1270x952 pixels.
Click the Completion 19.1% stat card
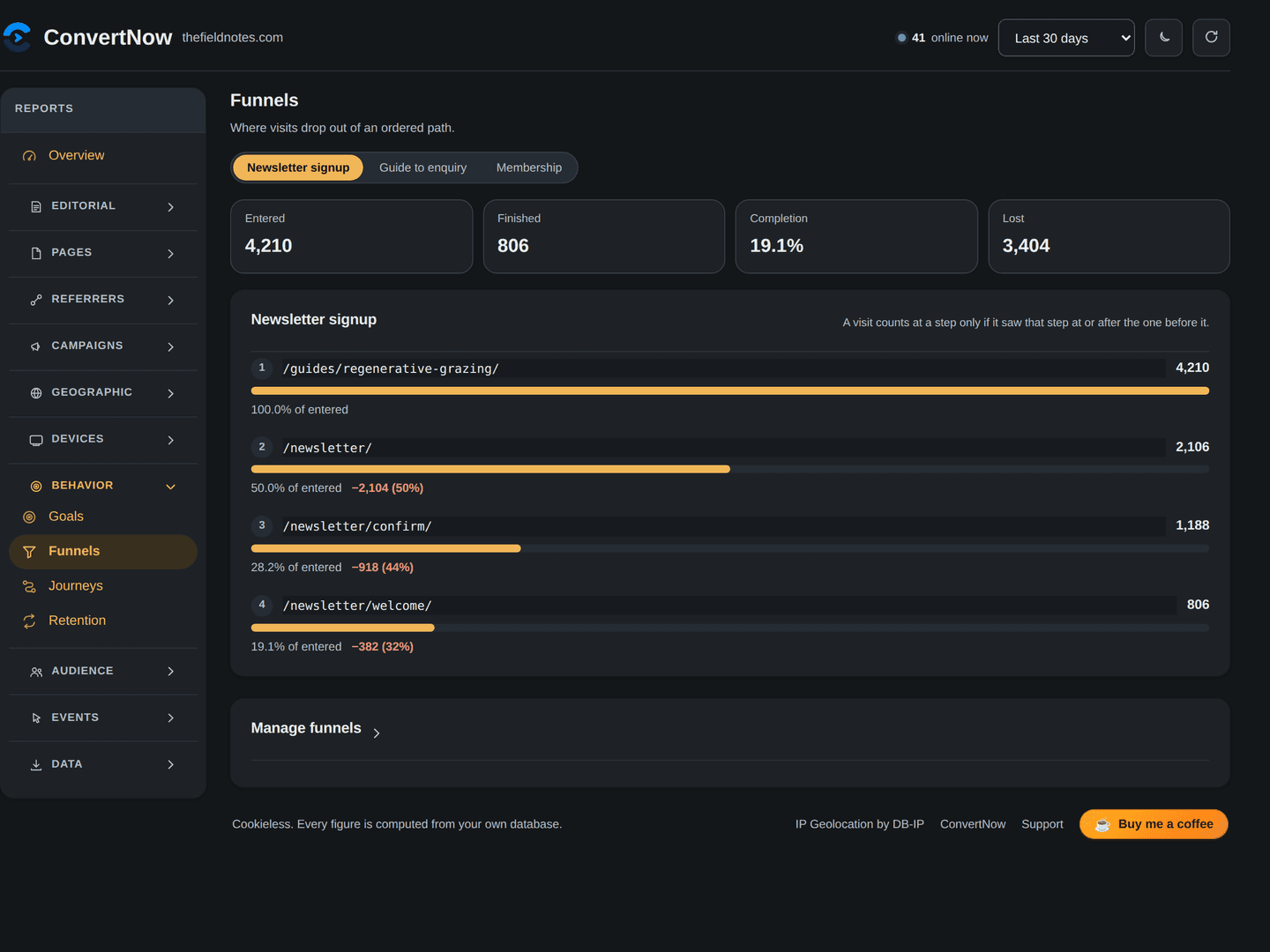856,236
